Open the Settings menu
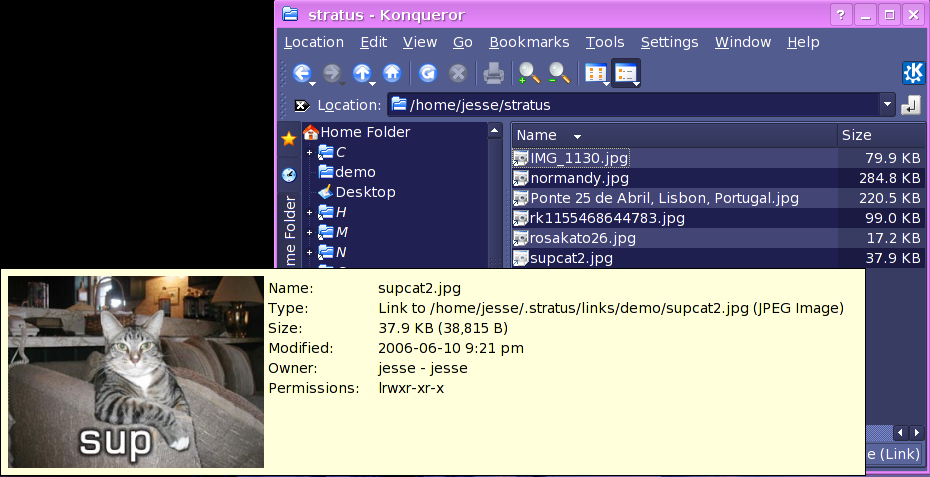930x477 pixels. click(x=670, y=42)
